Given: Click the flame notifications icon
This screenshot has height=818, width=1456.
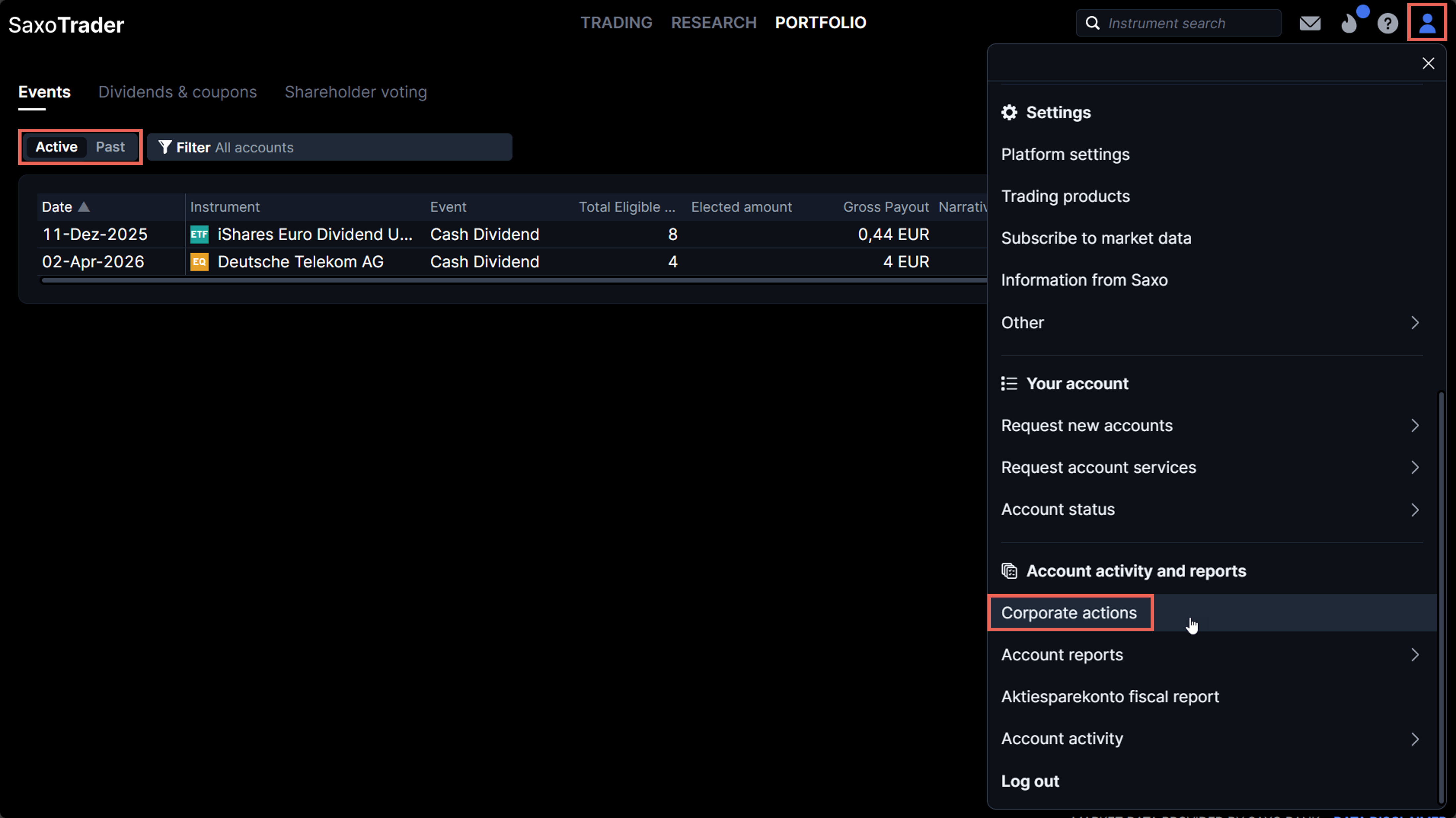Looking at the screenshot, I should (x=1349, y=23).
